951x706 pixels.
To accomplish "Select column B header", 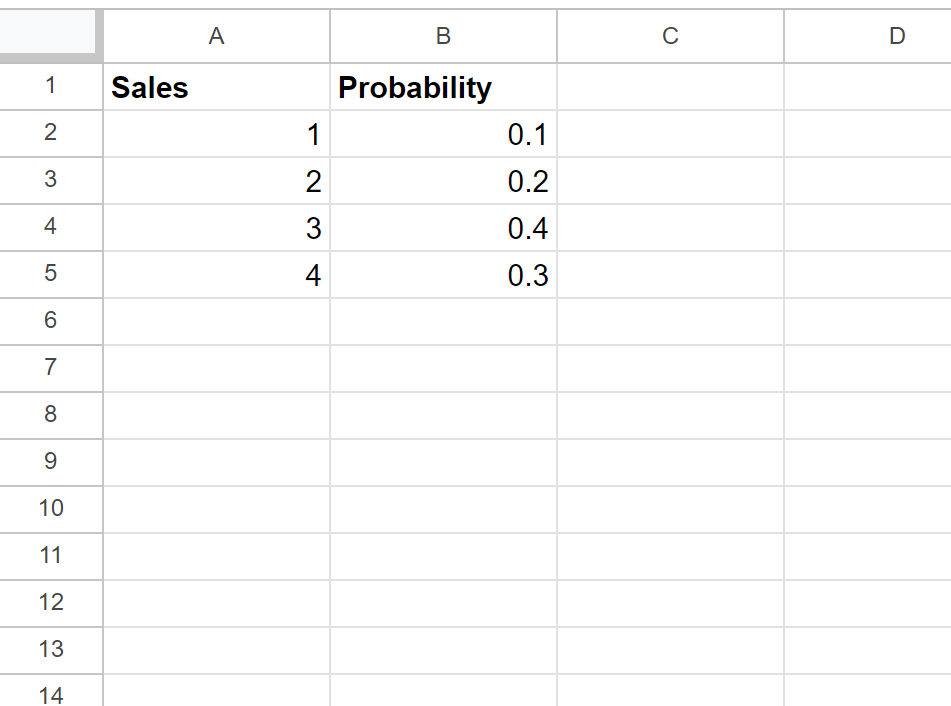I will point(443,36).
